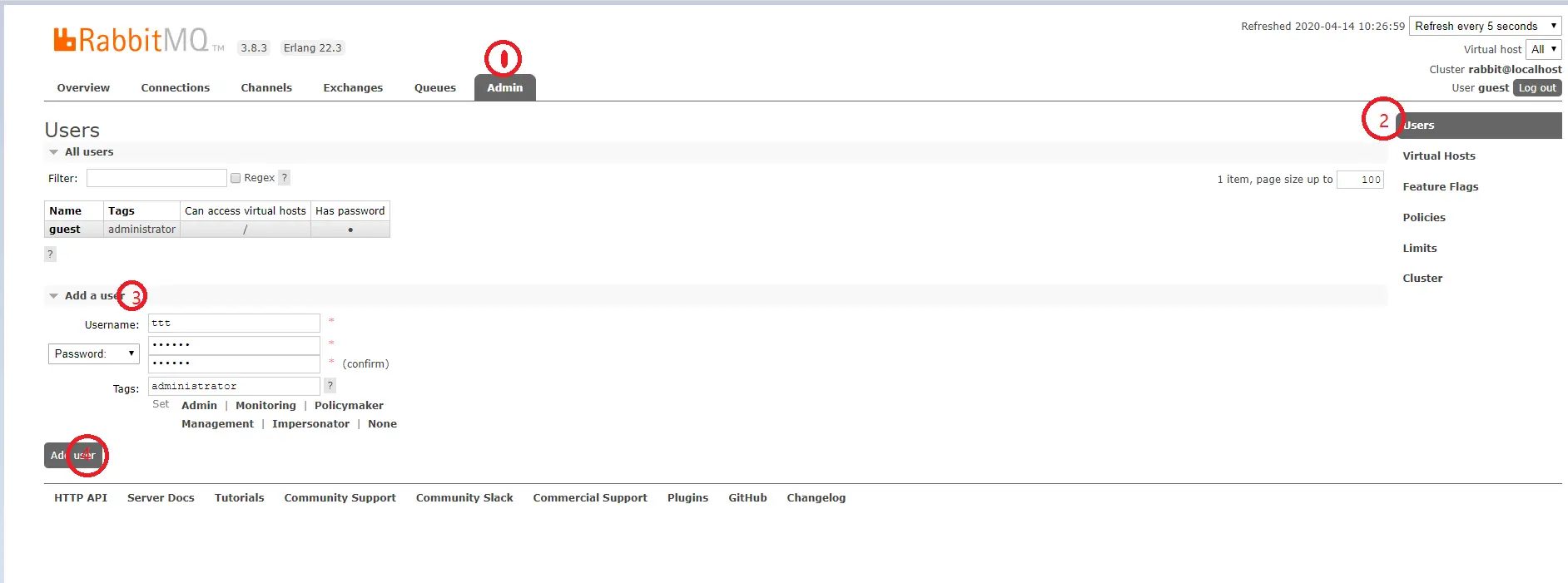Click the Add user button
The image size is (1568, 583).
click(x=73, y=455)
